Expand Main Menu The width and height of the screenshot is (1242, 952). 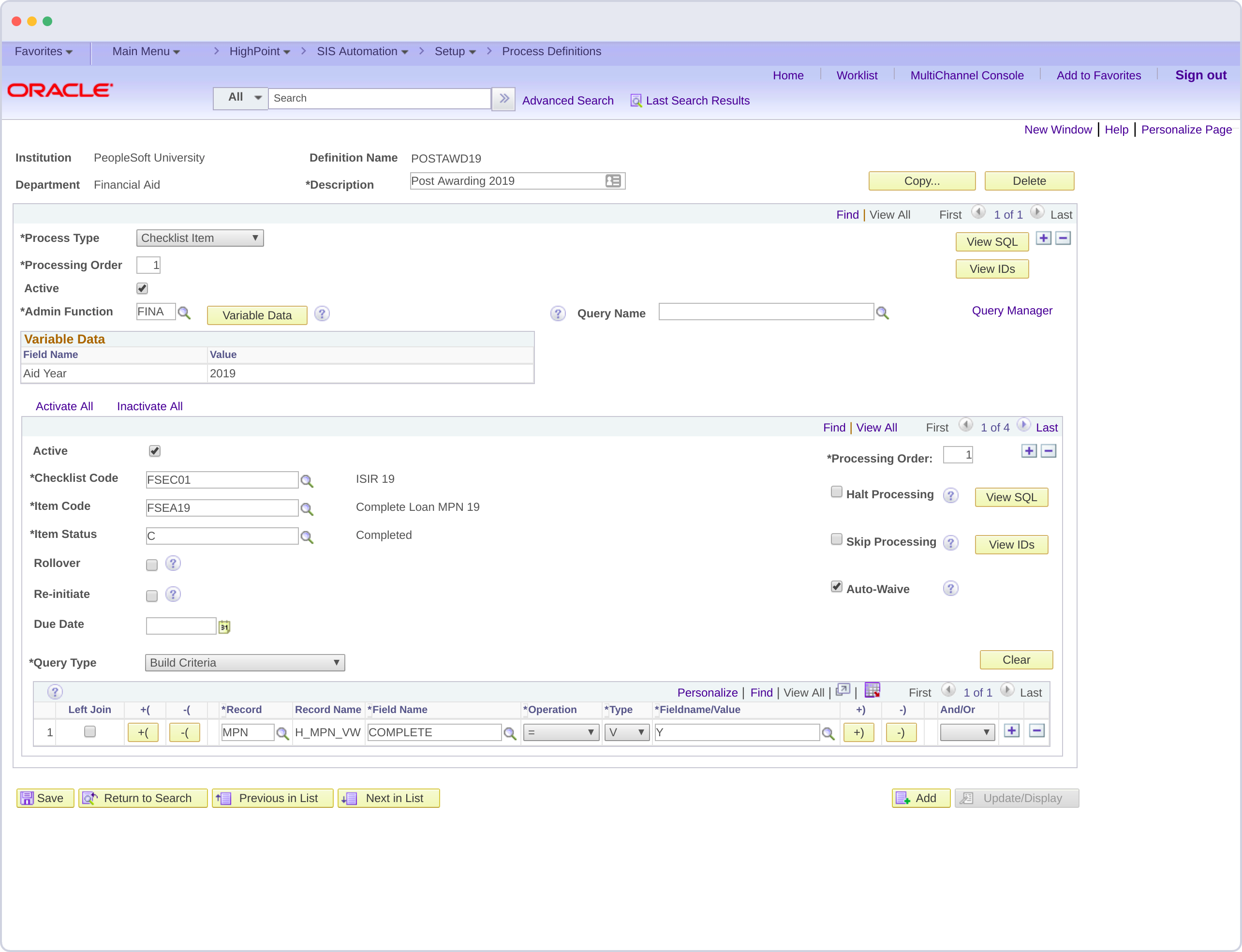146,52
